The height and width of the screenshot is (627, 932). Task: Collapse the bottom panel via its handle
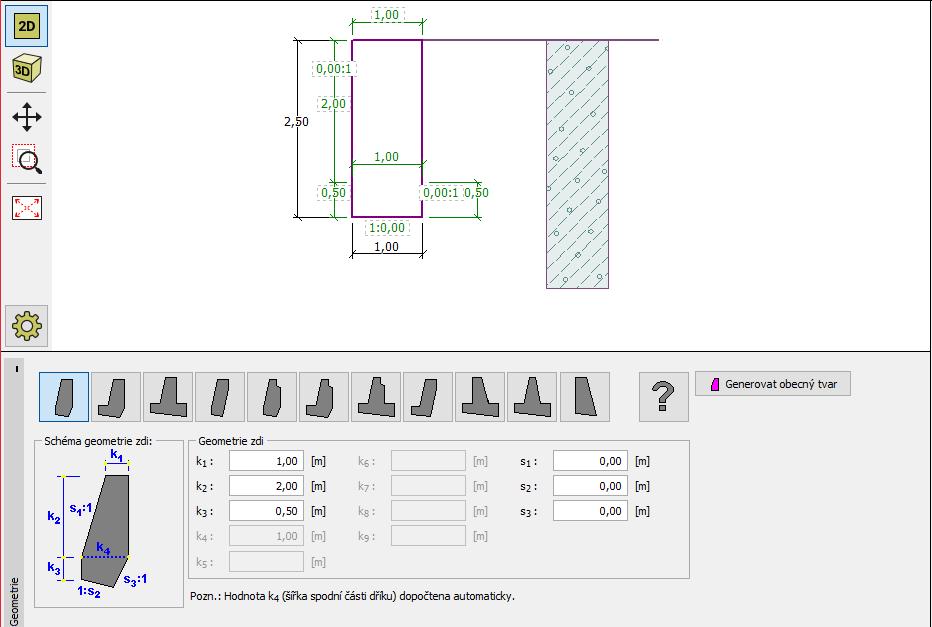(17, 369)
